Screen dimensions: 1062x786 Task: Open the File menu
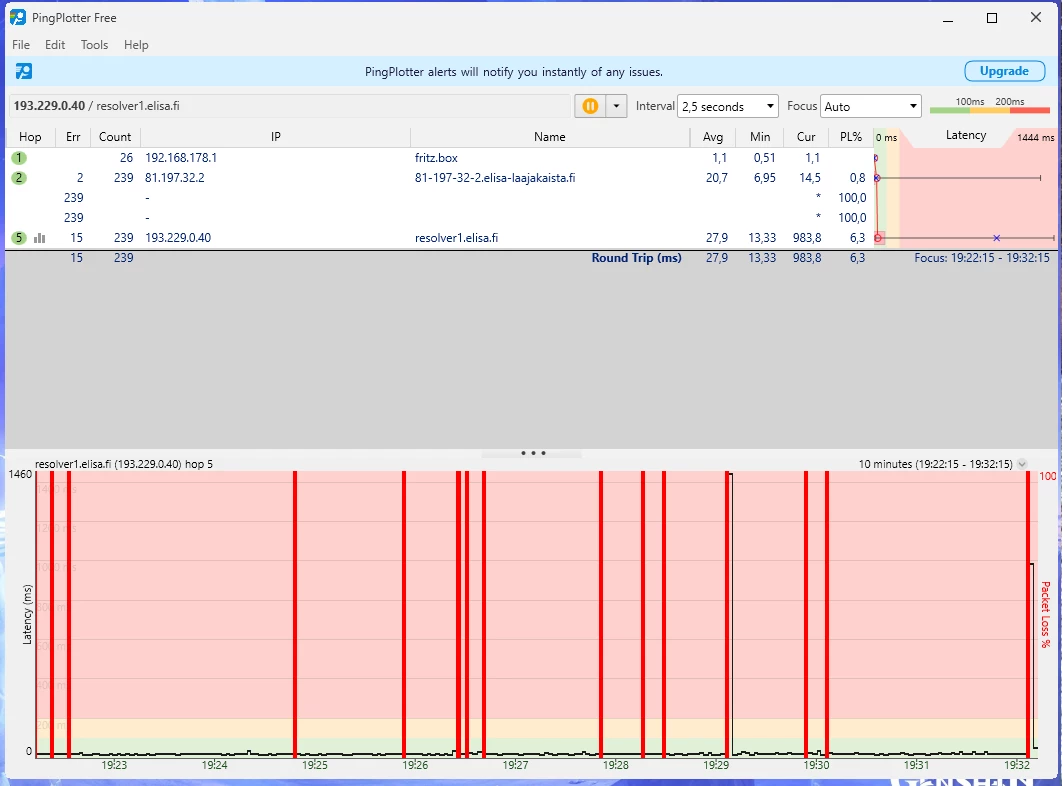click(x=21, y=45)
